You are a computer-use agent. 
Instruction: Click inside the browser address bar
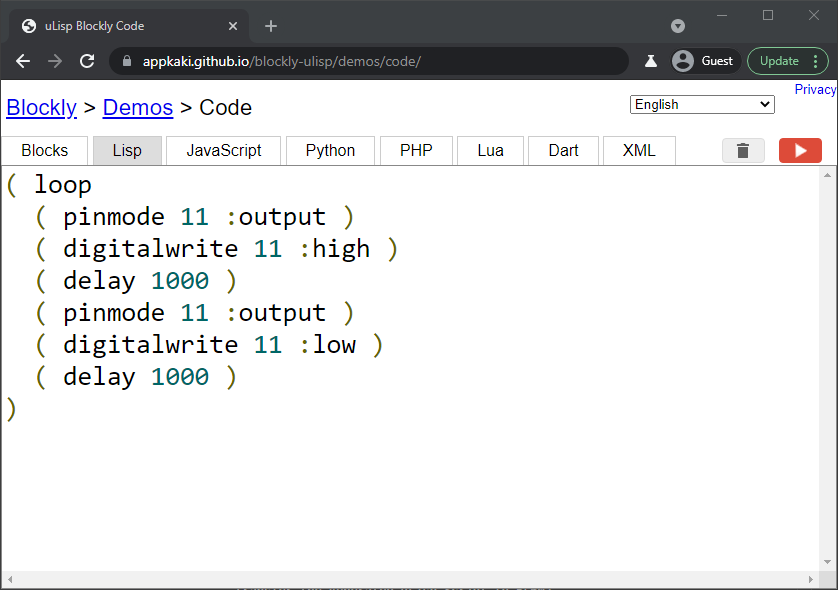(350, 60)
